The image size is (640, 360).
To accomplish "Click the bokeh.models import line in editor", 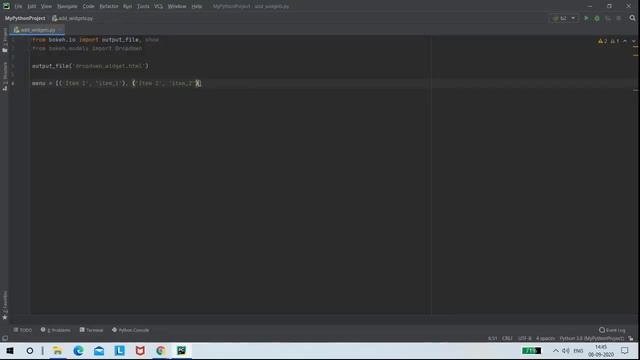I will [87, 48].
